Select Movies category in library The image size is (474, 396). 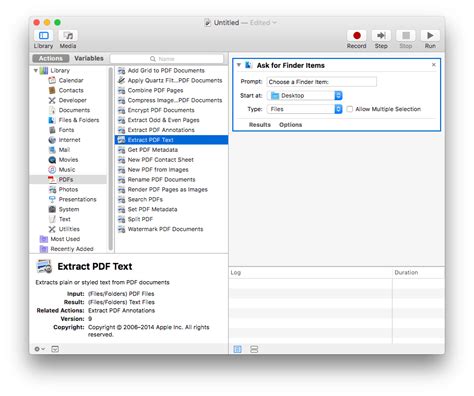(x=68, y=160)
